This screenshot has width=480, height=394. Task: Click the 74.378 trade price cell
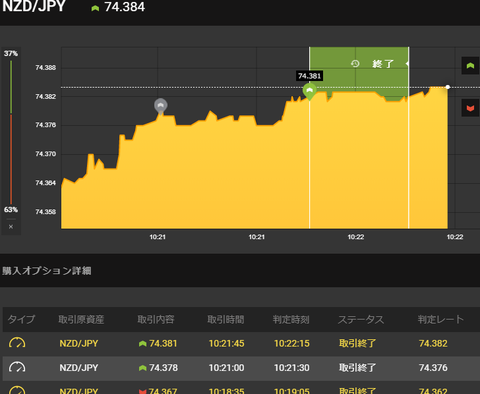point(163,368)
